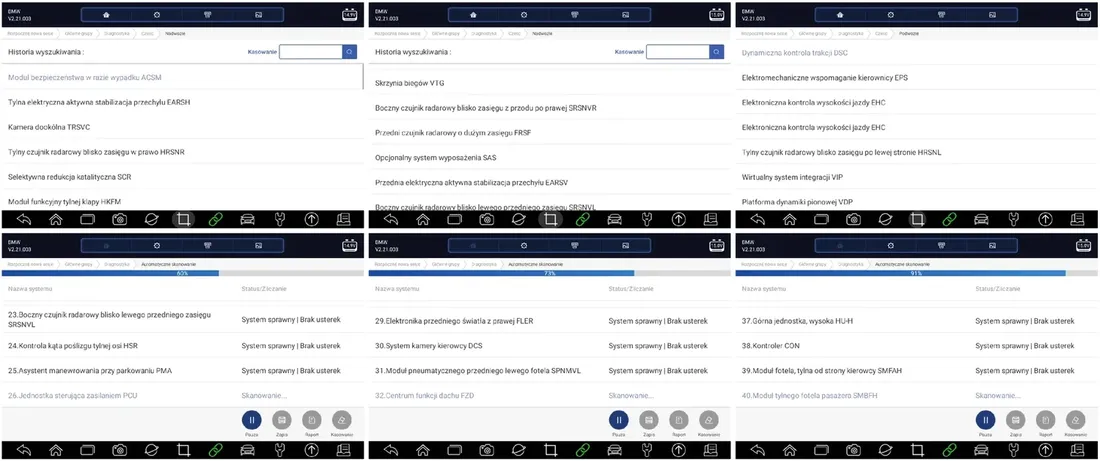Tap the grey Zapis save button in the 73% scan panel
Viewport: 1100px width, 461px height.
(649, 420)
